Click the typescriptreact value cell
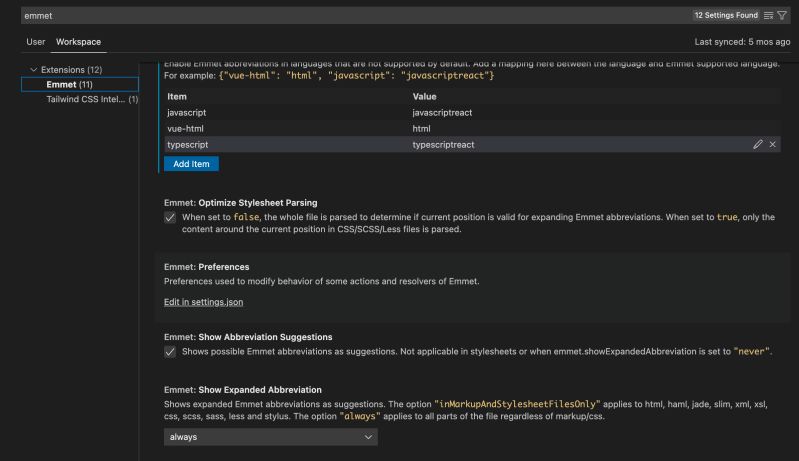This screenshot has width=799, height=461. 443,145
